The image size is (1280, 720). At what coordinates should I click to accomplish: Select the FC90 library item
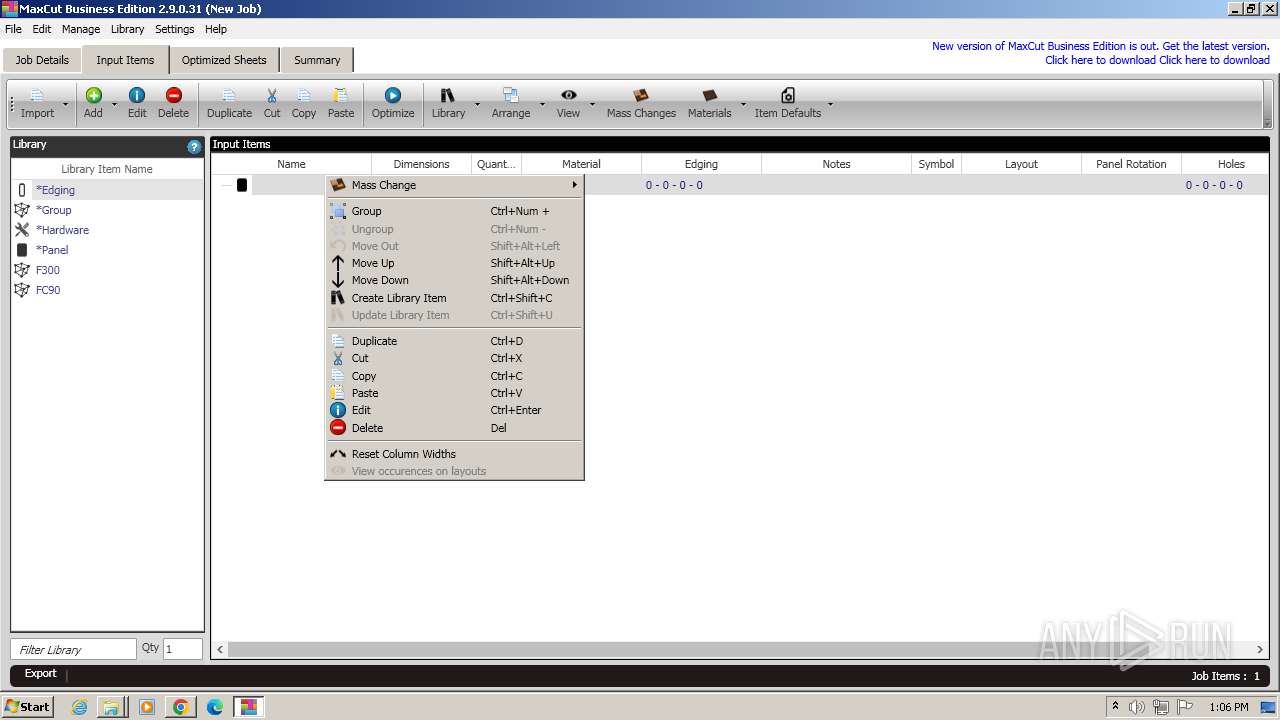(107, 290)
